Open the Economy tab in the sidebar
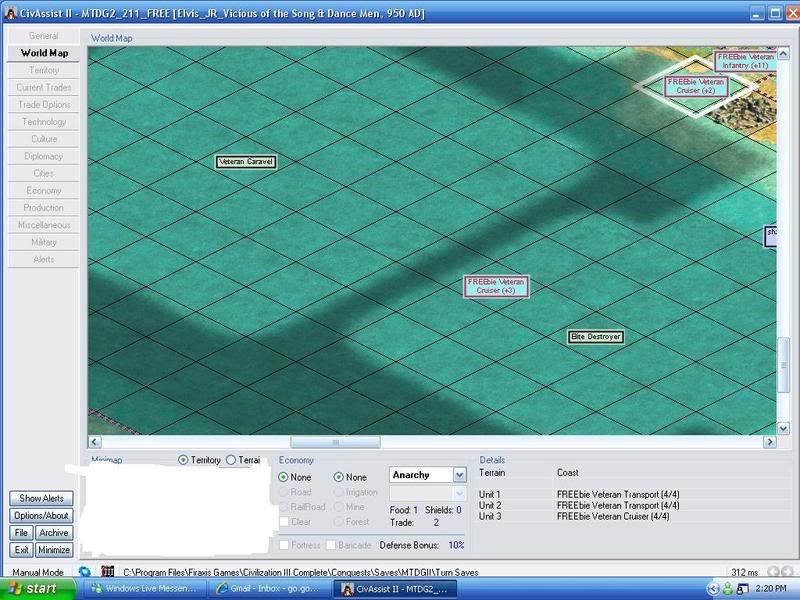The image size is (800, 600). (x=43, y=190)
